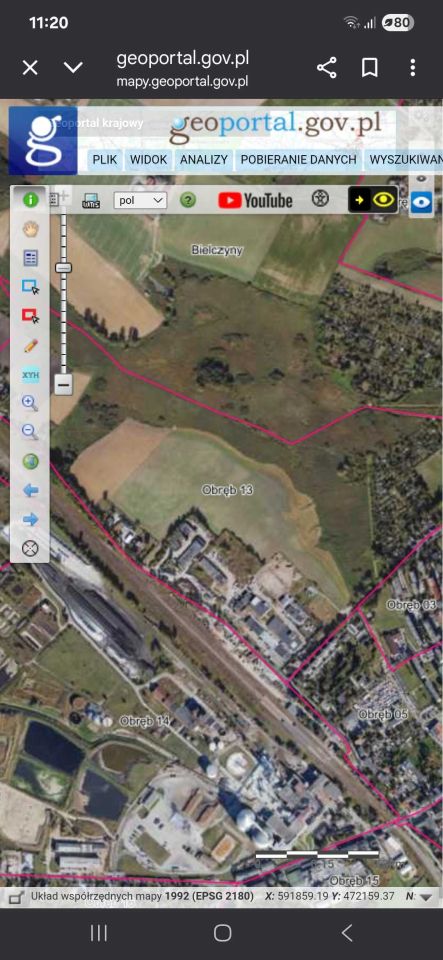Open the POBIERANIE DANYCH menu
The width and height of the screenshot is (443, 960).
298,160
